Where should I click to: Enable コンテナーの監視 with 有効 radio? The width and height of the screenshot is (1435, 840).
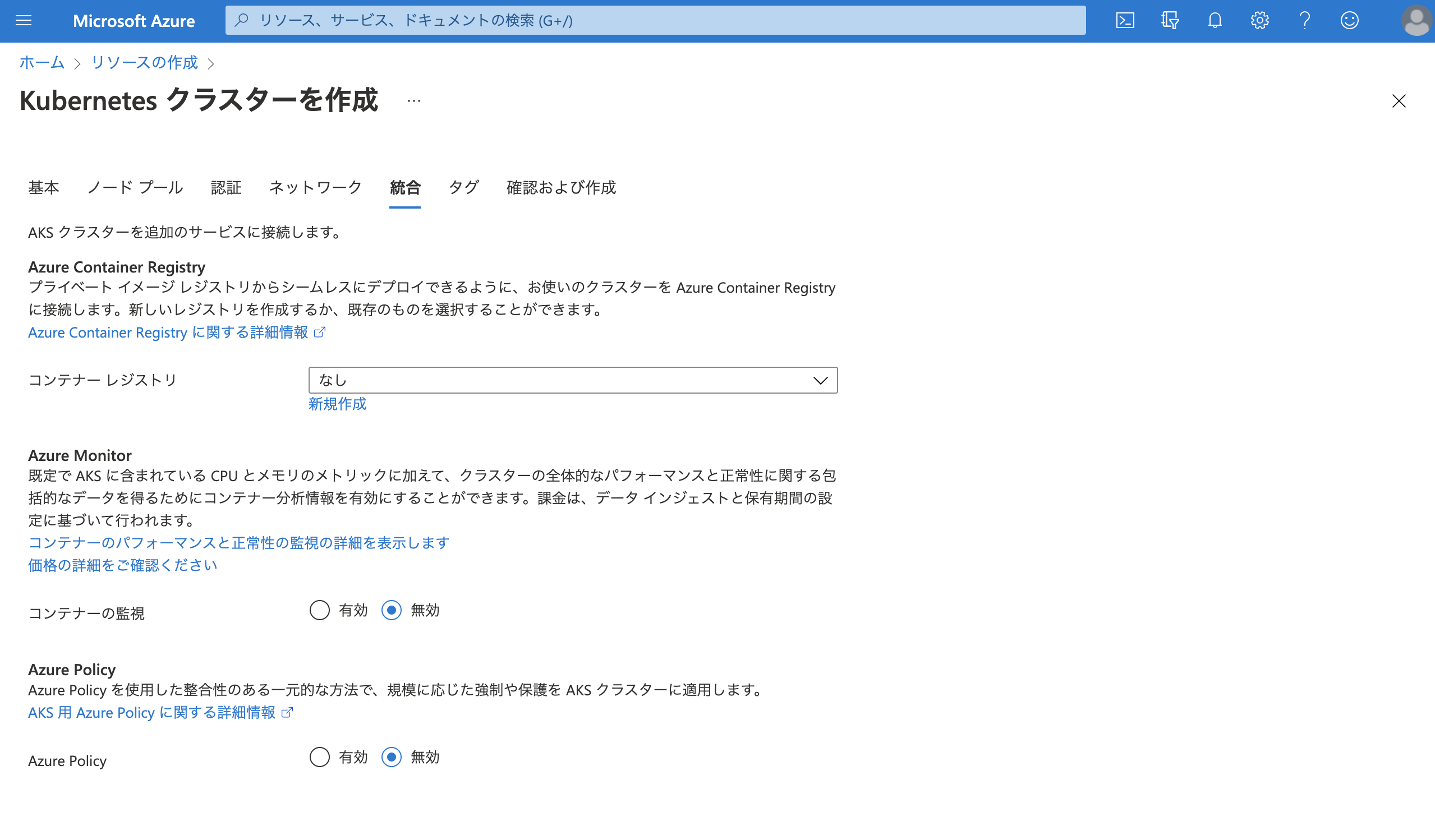click(319, 610)
